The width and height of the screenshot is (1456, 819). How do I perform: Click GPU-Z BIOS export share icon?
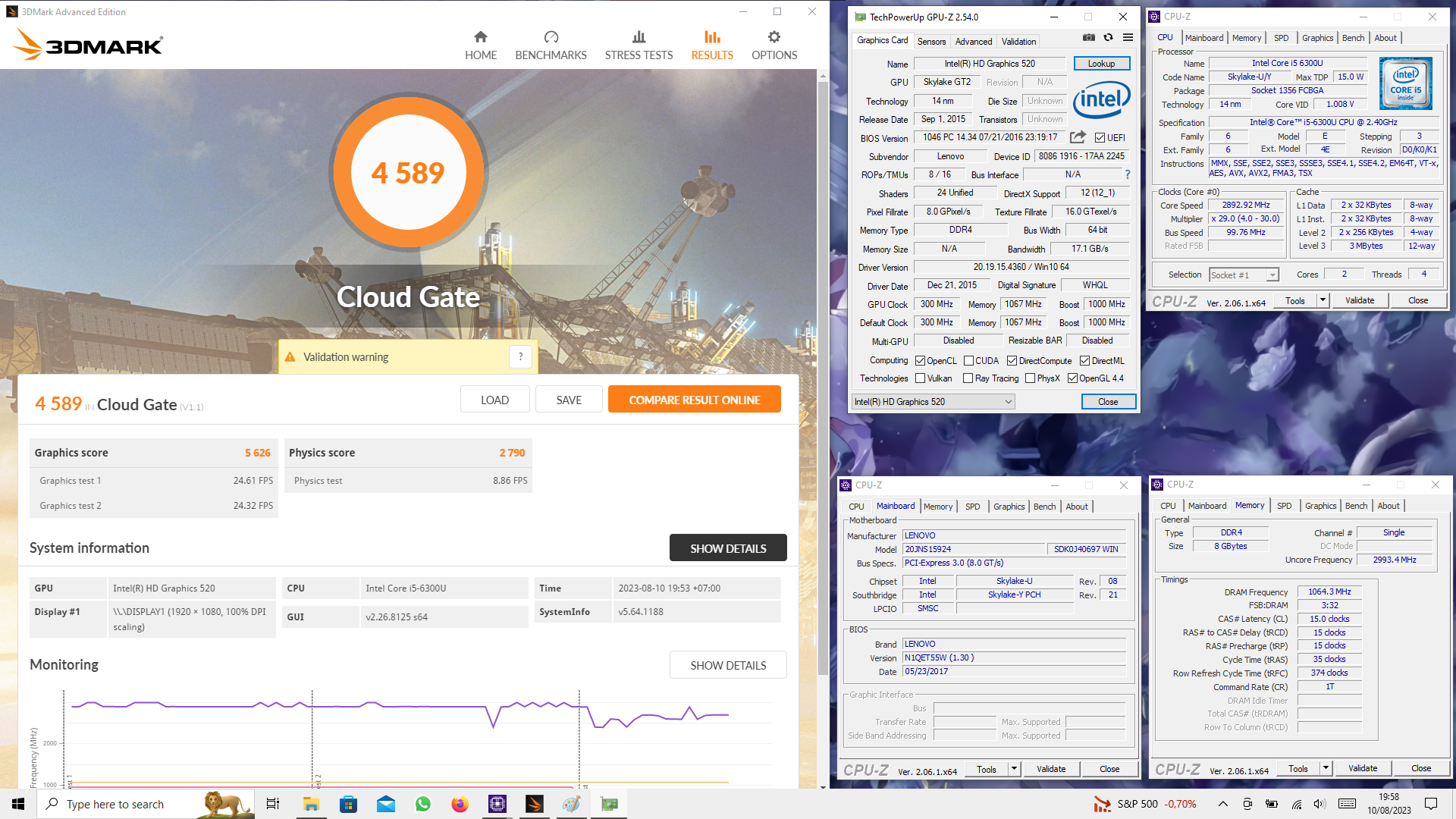(1078, 137)
